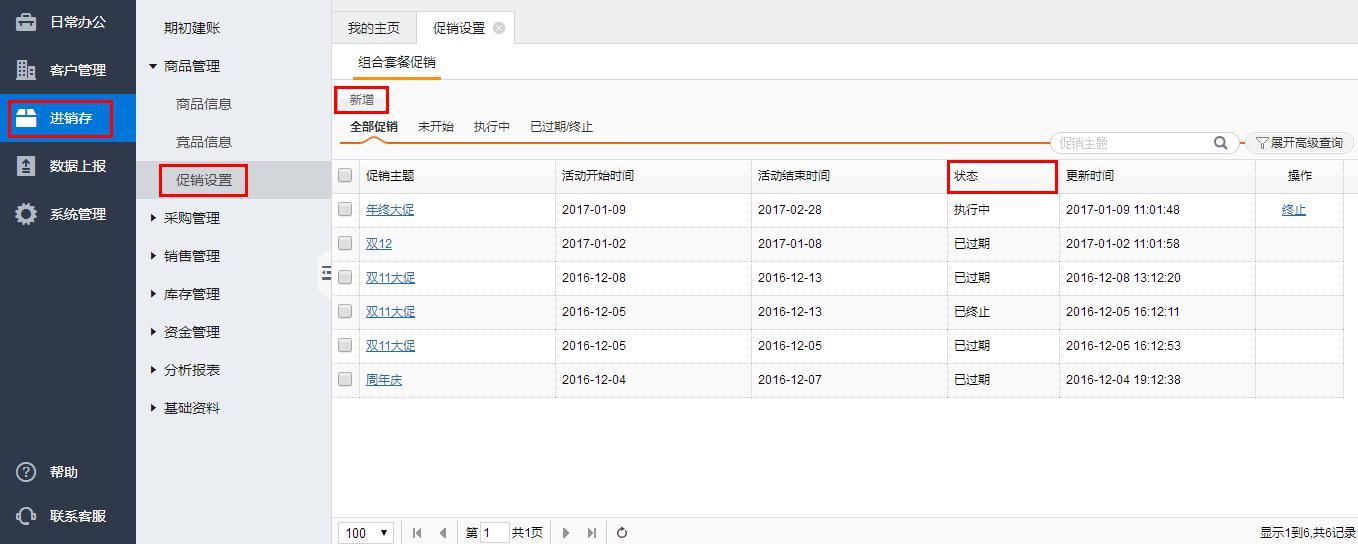Expand the 库存管理 menu section
The image size is (1358, 544).
[x=153, y=294]
